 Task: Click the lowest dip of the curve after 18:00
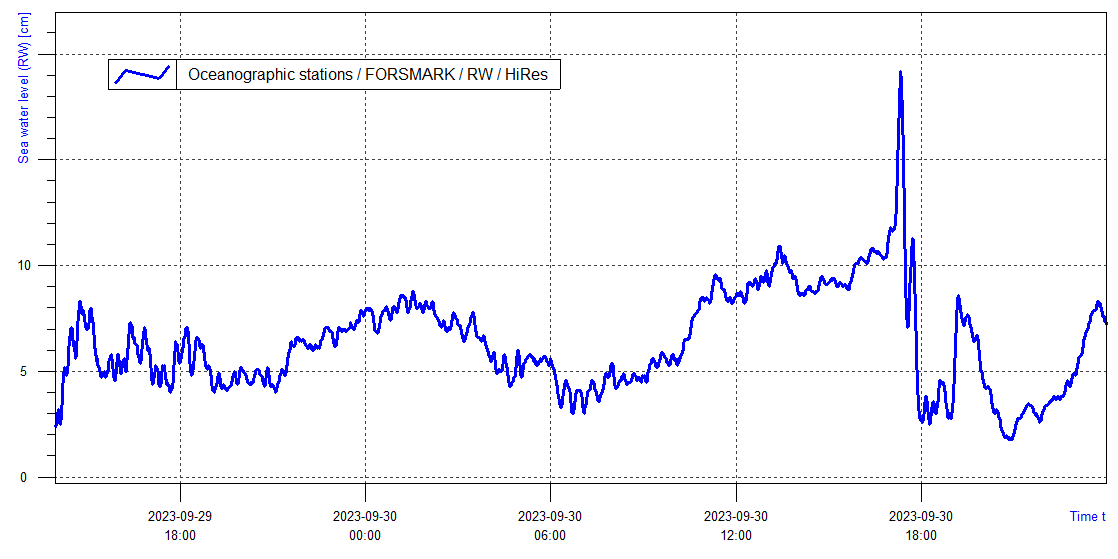tap(1010, 438)
